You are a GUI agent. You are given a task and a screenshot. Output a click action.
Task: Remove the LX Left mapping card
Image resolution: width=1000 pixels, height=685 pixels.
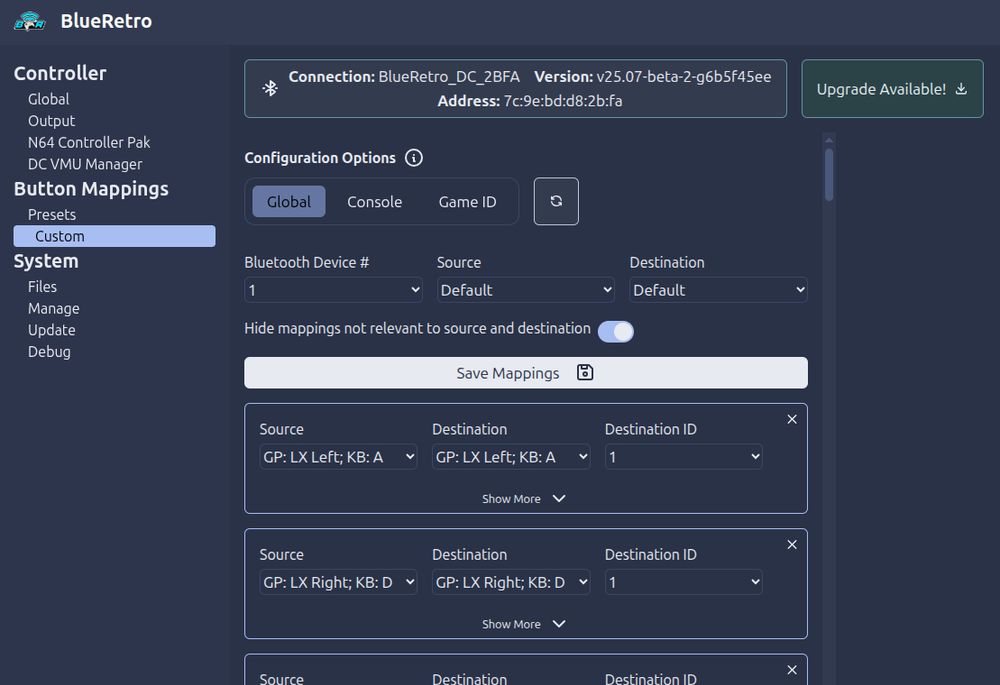coord(792,419)
